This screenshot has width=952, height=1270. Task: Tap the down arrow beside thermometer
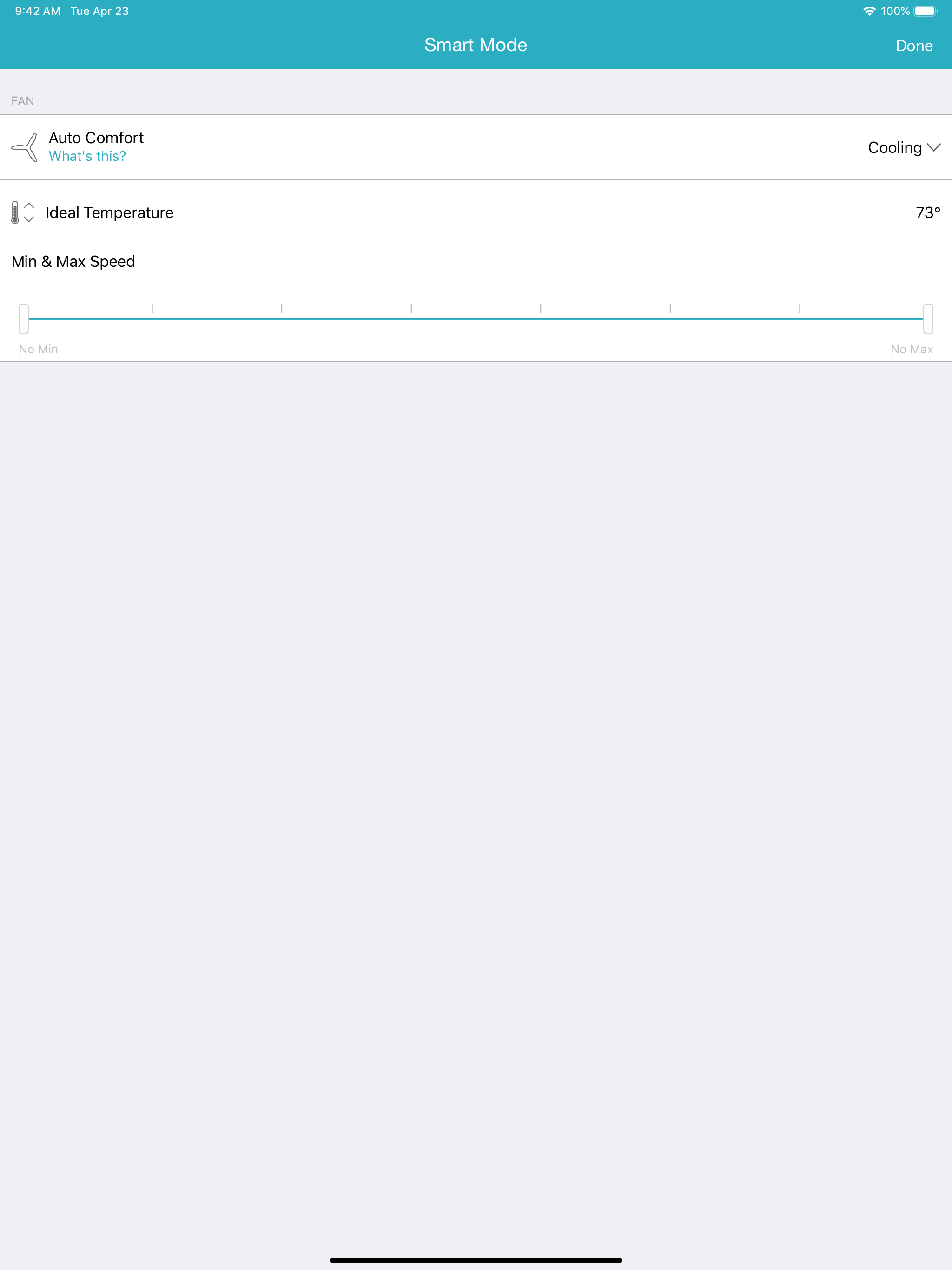pos(29,219)
